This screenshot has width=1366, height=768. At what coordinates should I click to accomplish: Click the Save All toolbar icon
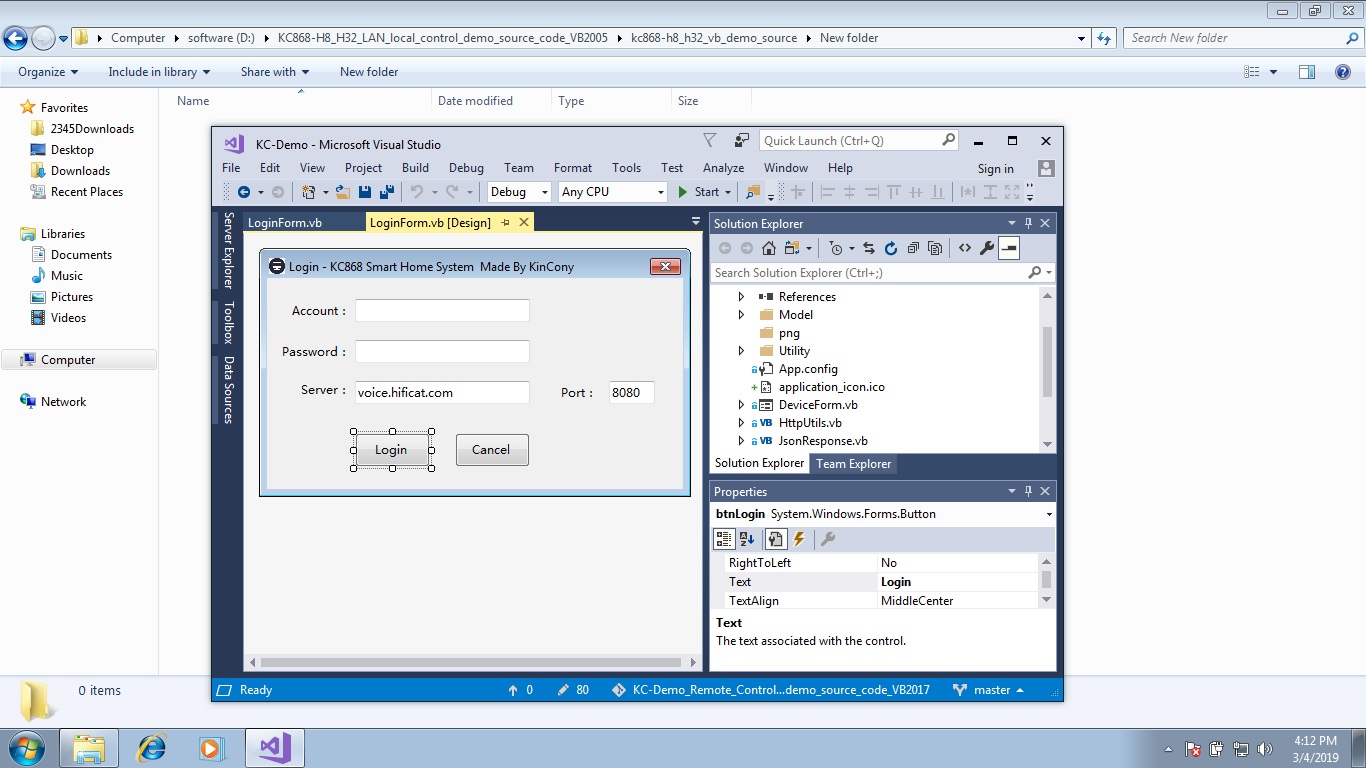coord(387,192)
